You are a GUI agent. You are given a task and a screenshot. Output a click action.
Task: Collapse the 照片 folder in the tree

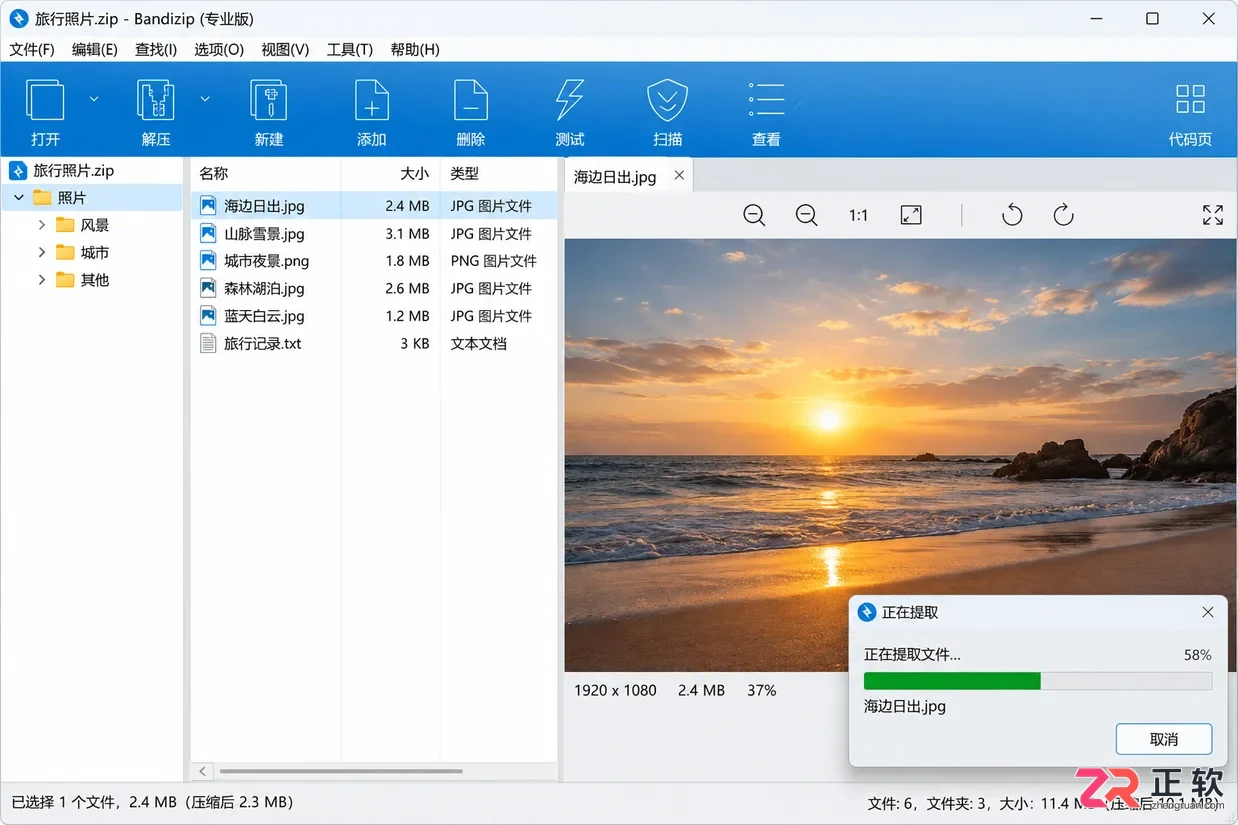click(19, 198)
